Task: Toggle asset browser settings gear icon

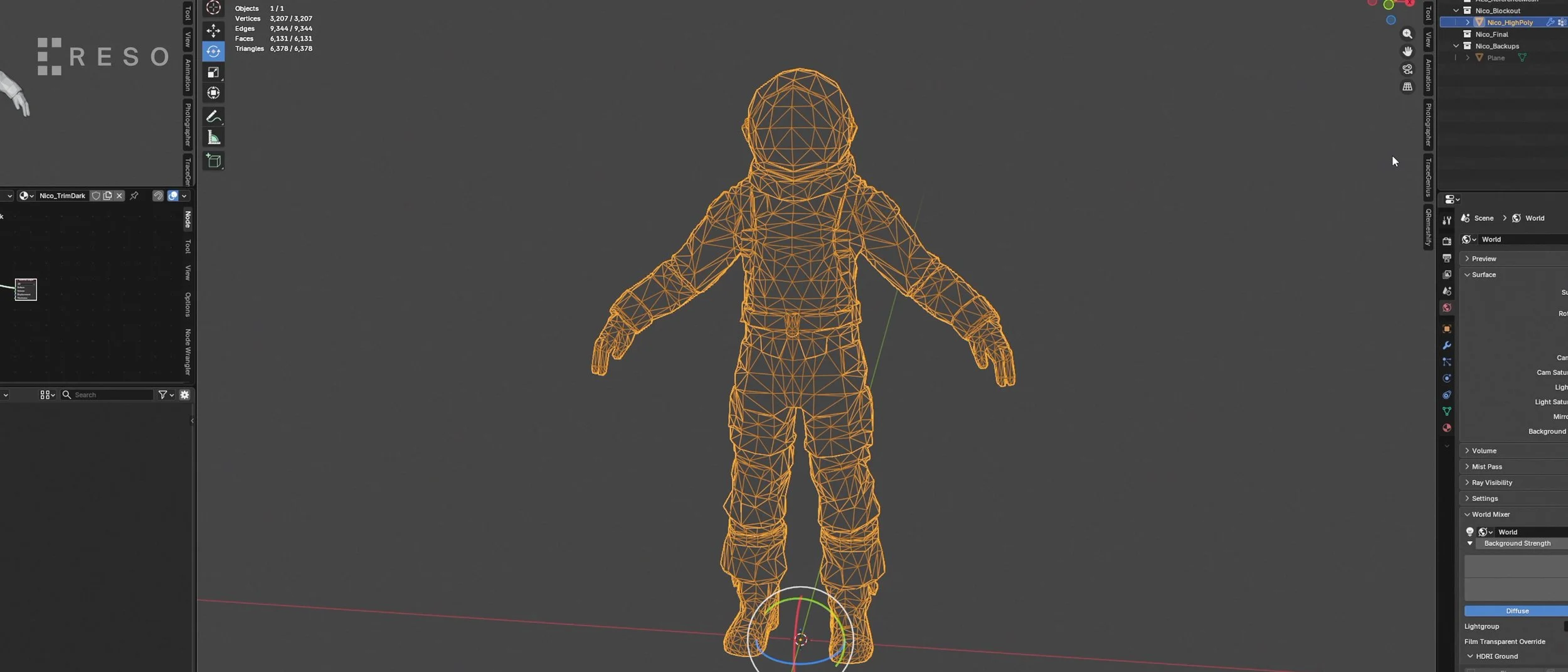Action: click(184, 395)
